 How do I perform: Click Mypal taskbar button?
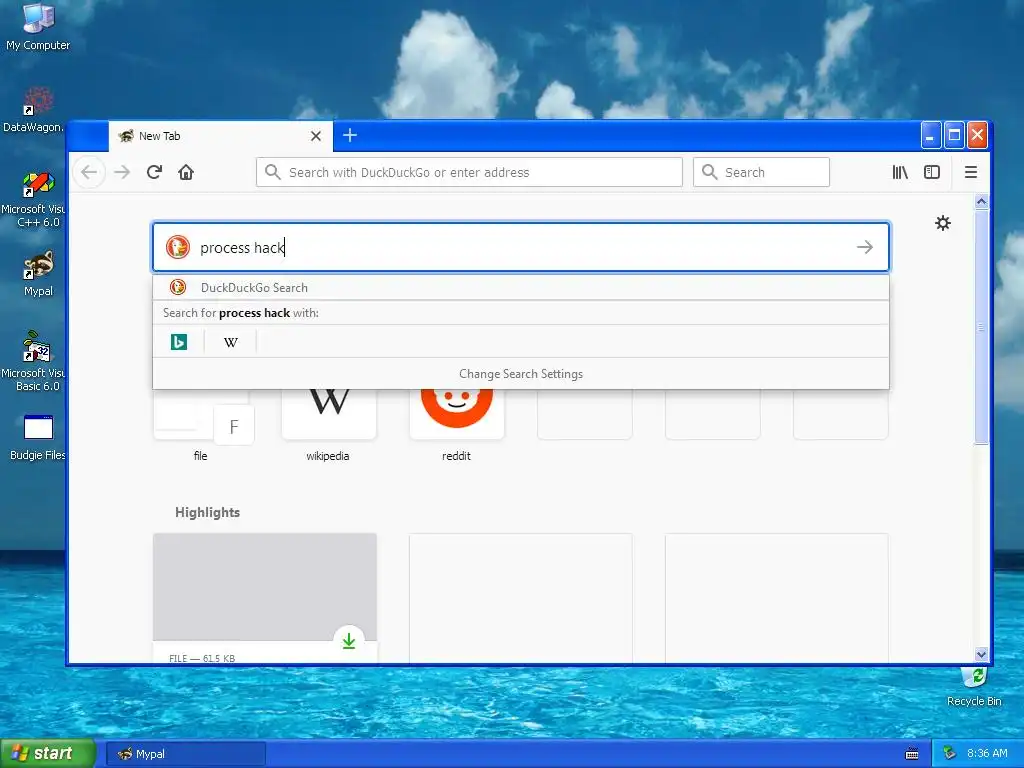click(x=185, y=754)
